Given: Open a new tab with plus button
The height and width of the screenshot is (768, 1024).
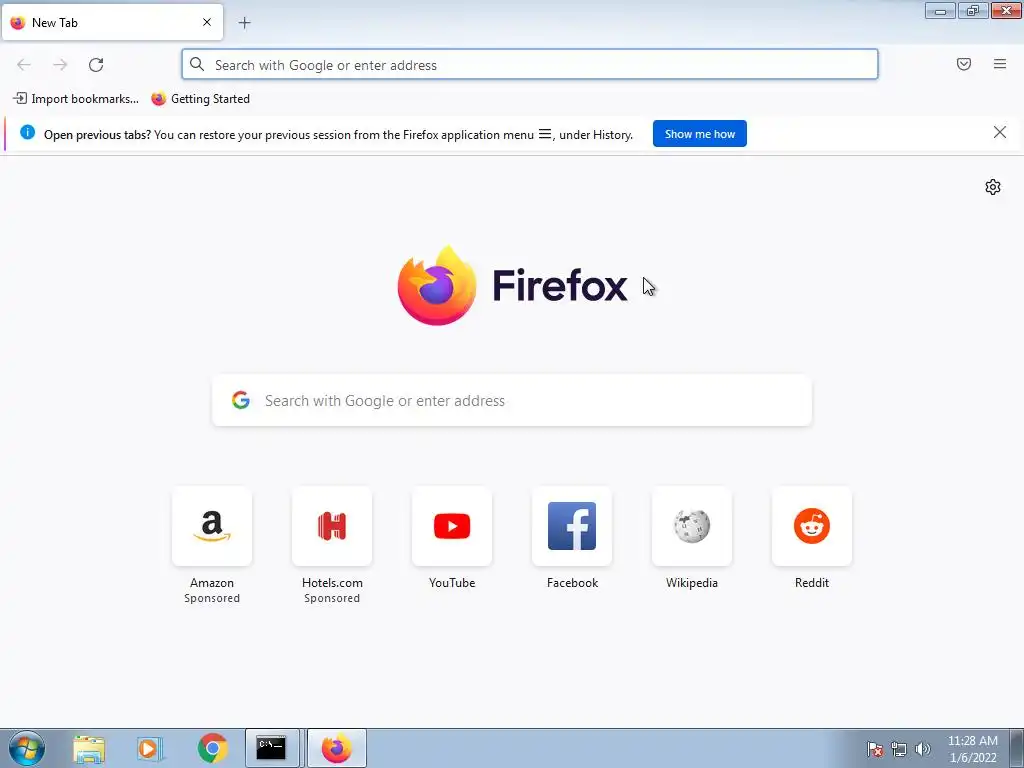Looking at the screenshot, I should pyautogui.click(x=244, y=23).
